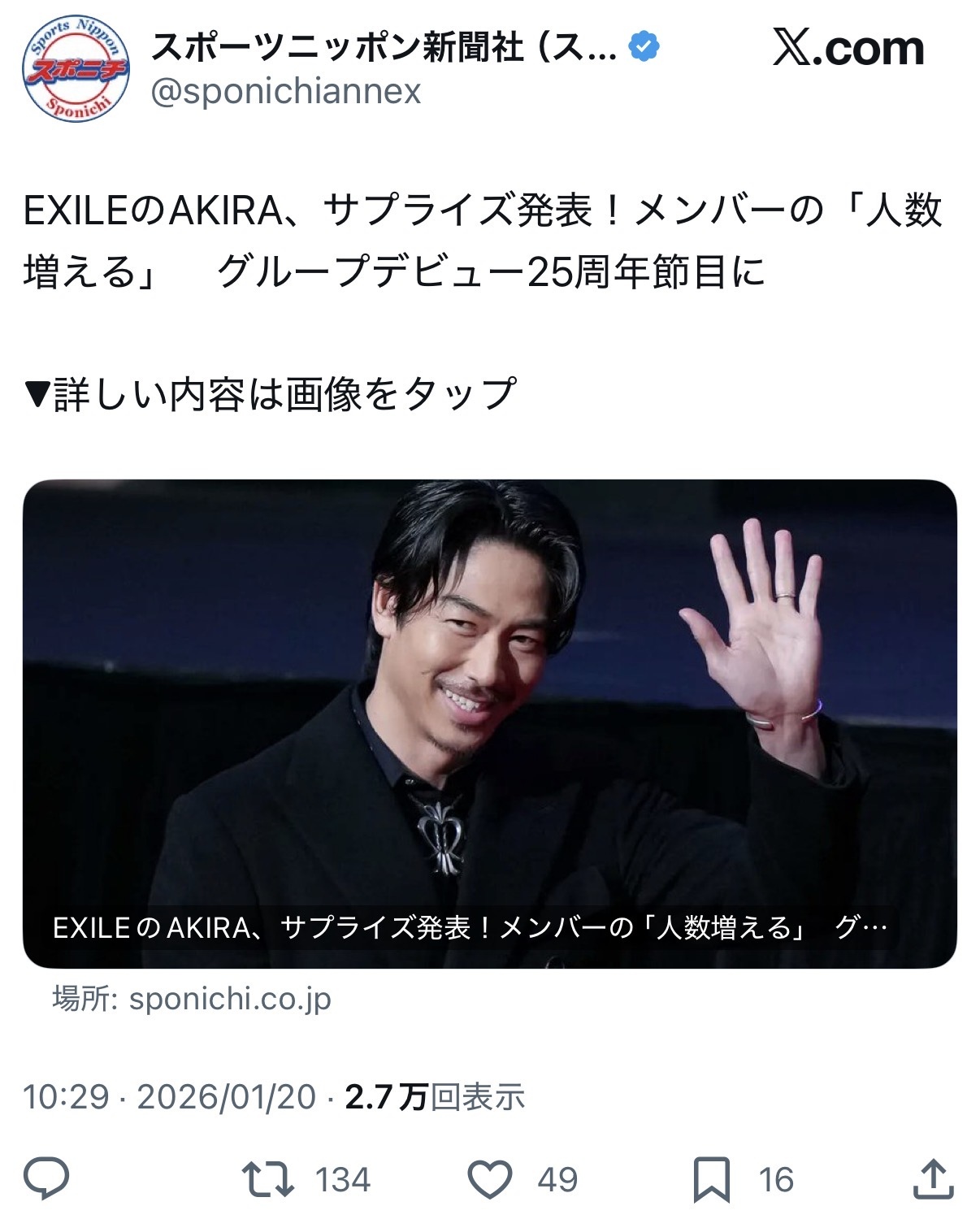Open the sponichi.co.jp source link

tap(230, 999)
